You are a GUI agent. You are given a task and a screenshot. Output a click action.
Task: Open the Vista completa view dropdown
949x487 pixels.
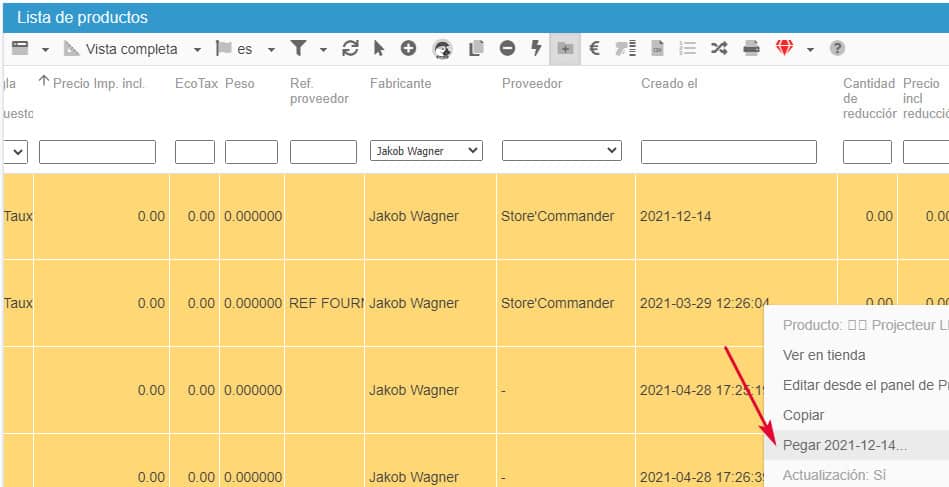[x=196, y=49]
